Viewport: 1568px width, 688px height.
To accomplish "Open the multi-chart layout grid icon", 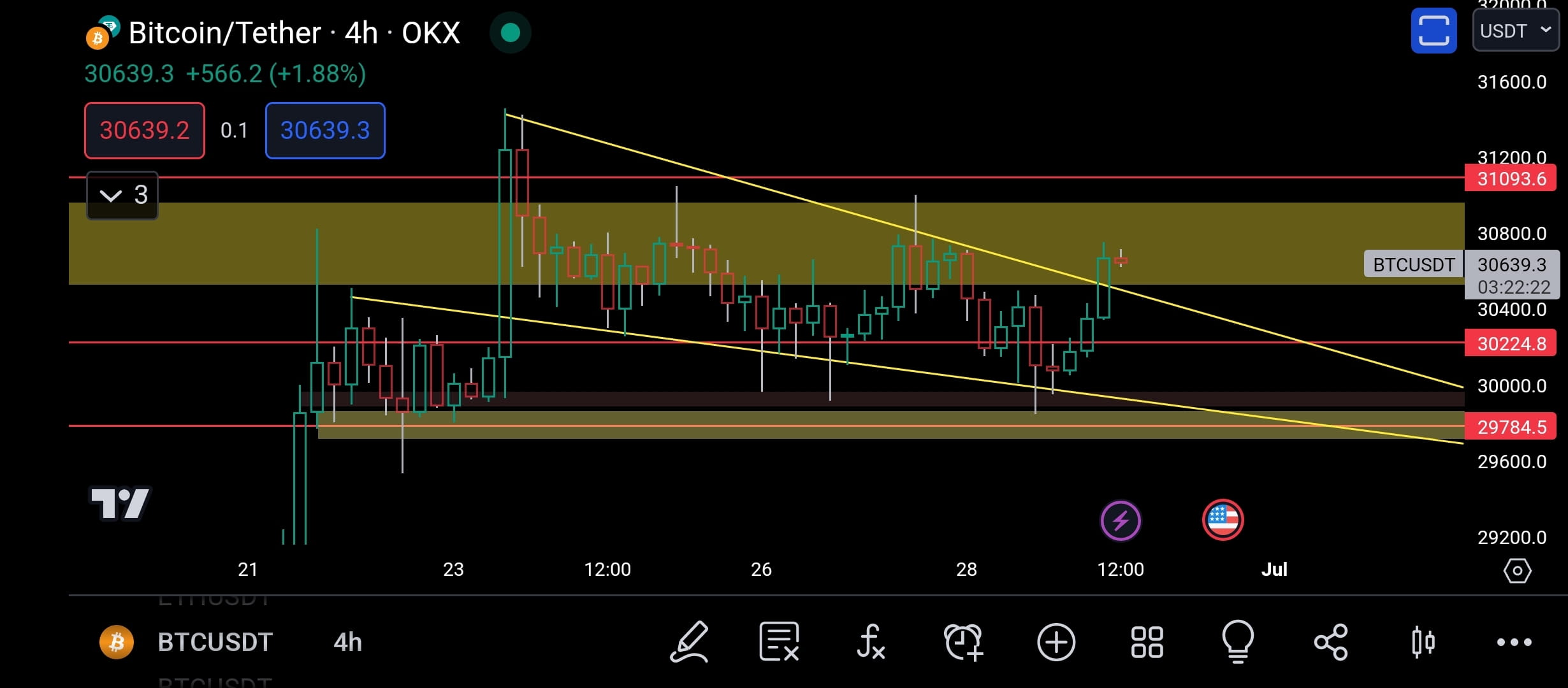I will (x=1147, y=642).
